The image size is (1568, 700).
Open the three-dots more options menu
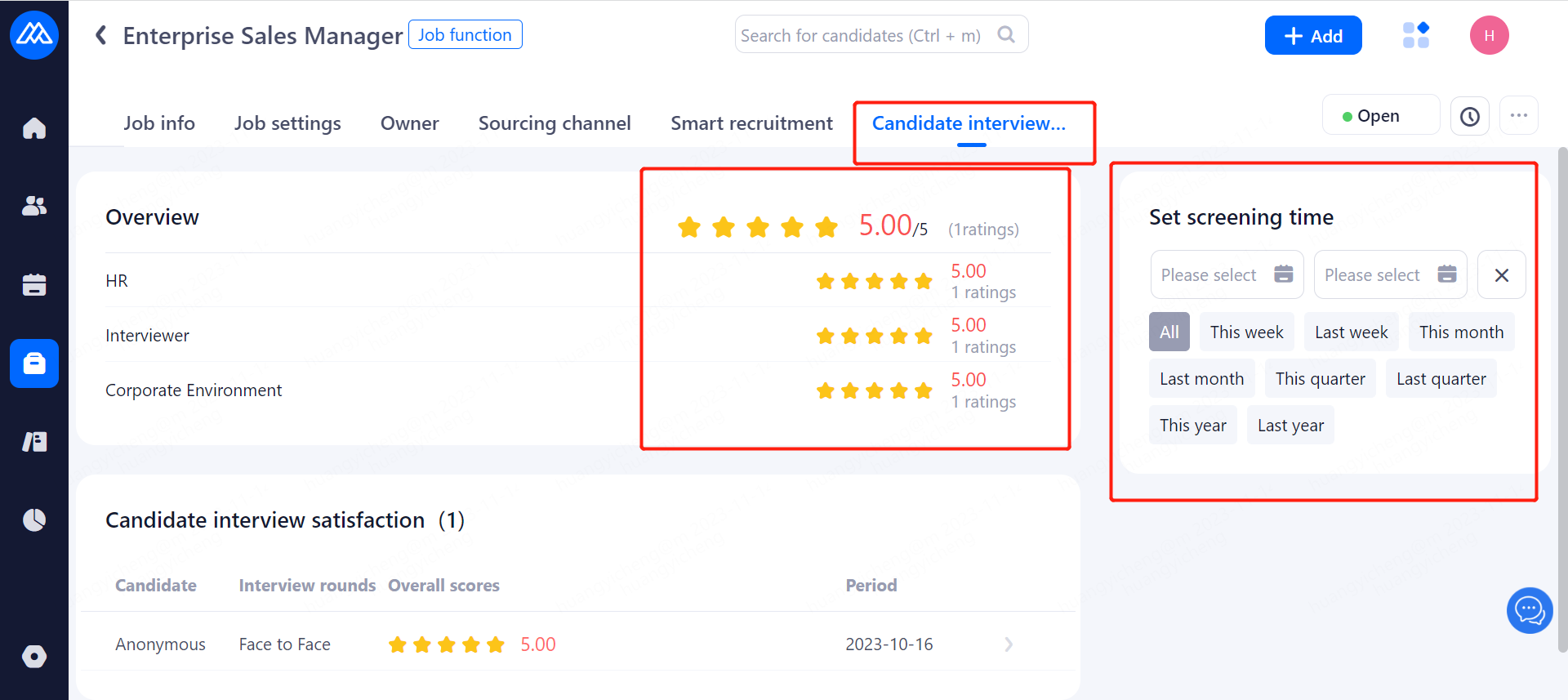coord(1518,116)
